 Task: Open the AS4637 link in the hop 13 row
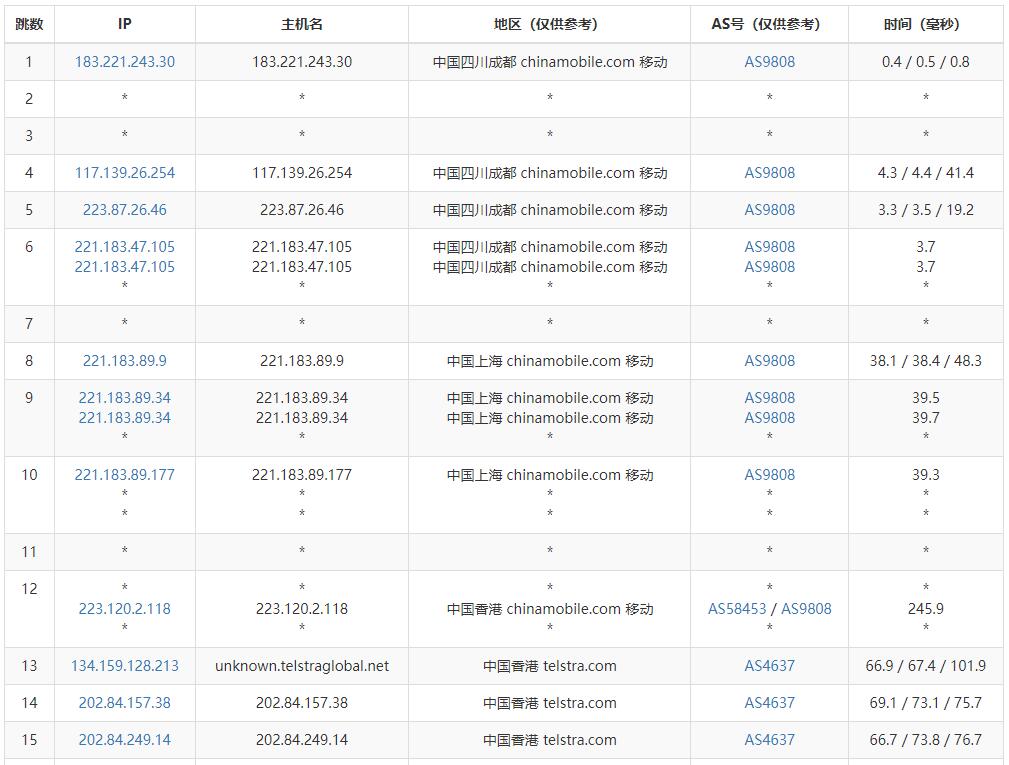[x=770, y=666]
